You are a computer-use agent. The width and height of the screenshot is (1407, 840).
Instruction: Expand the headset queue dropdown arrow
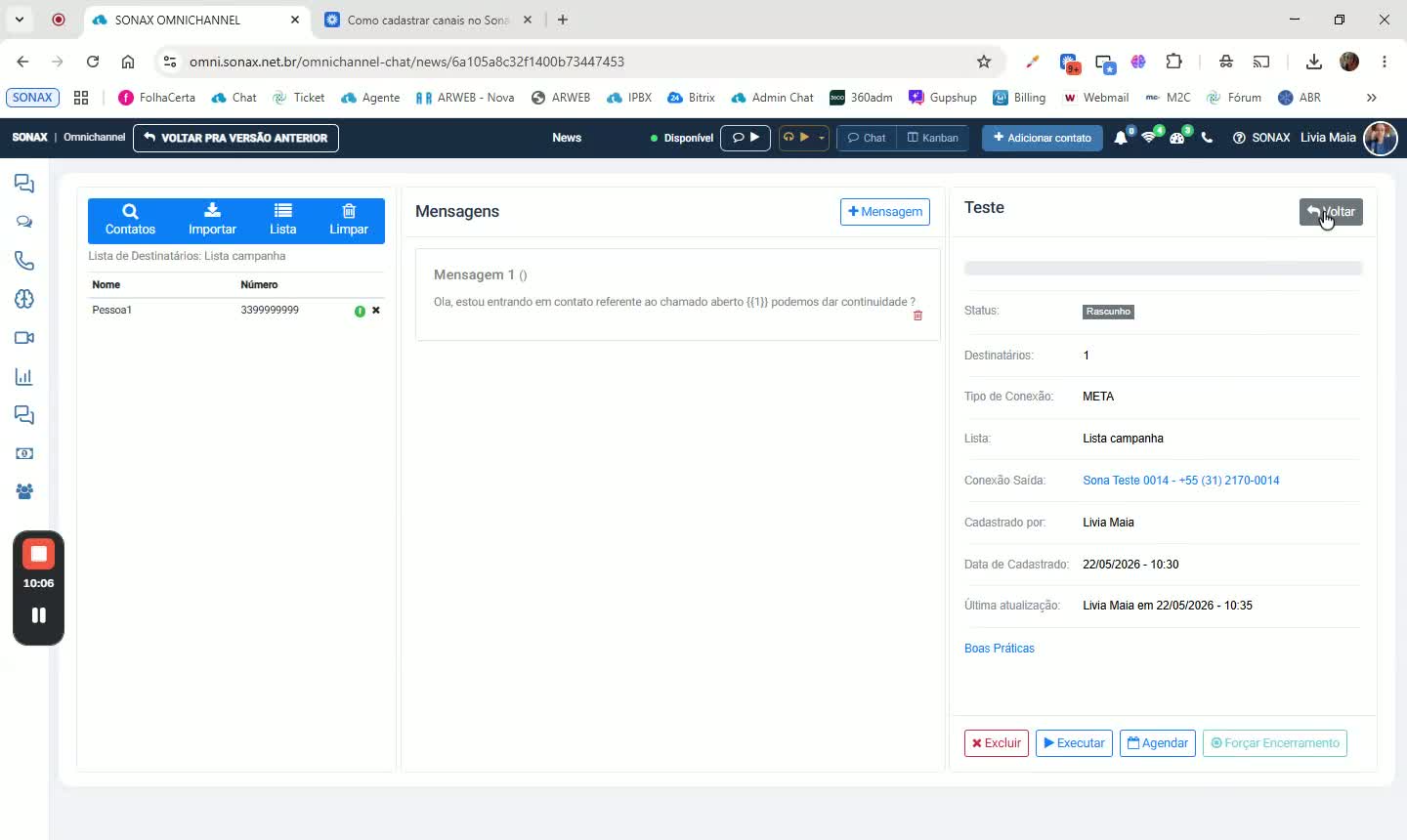pyautogui.click(x=822, y=138)
